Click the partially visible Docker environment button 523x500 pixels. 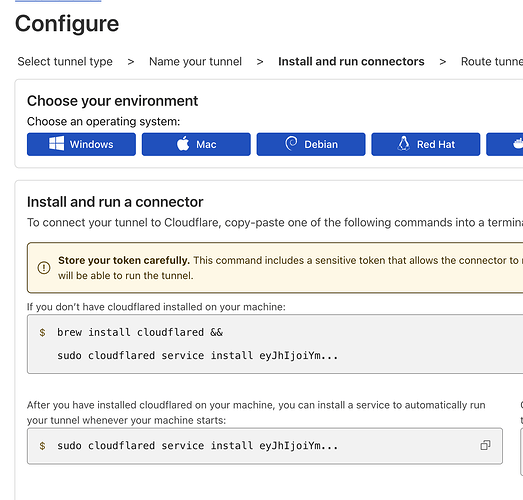tap(505, 144)
